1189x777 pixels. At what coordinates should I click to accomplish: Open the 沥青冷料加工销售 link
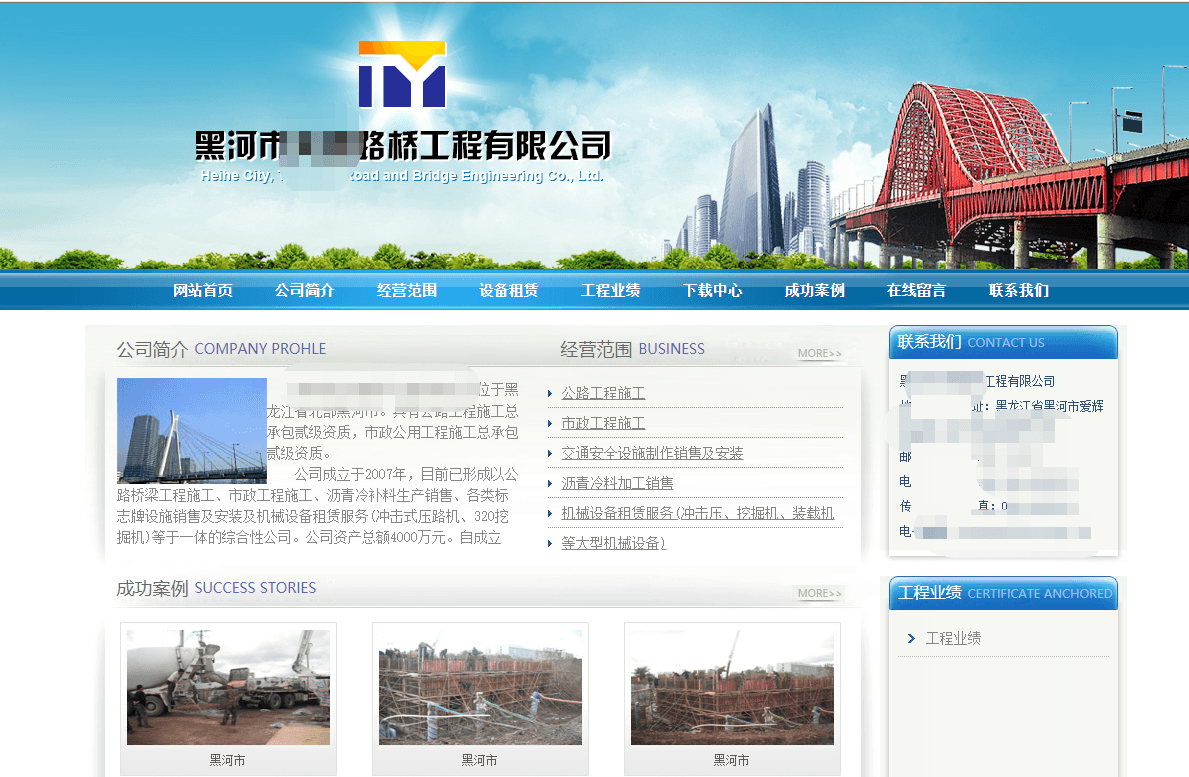coord(617,483)
